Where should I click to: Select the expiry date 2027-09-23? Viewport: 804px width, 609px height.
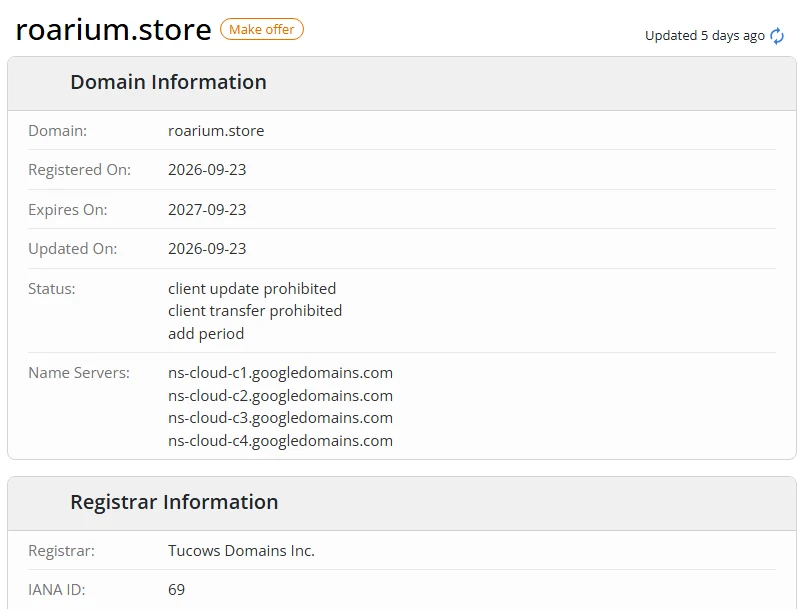[x=207, y=210]
